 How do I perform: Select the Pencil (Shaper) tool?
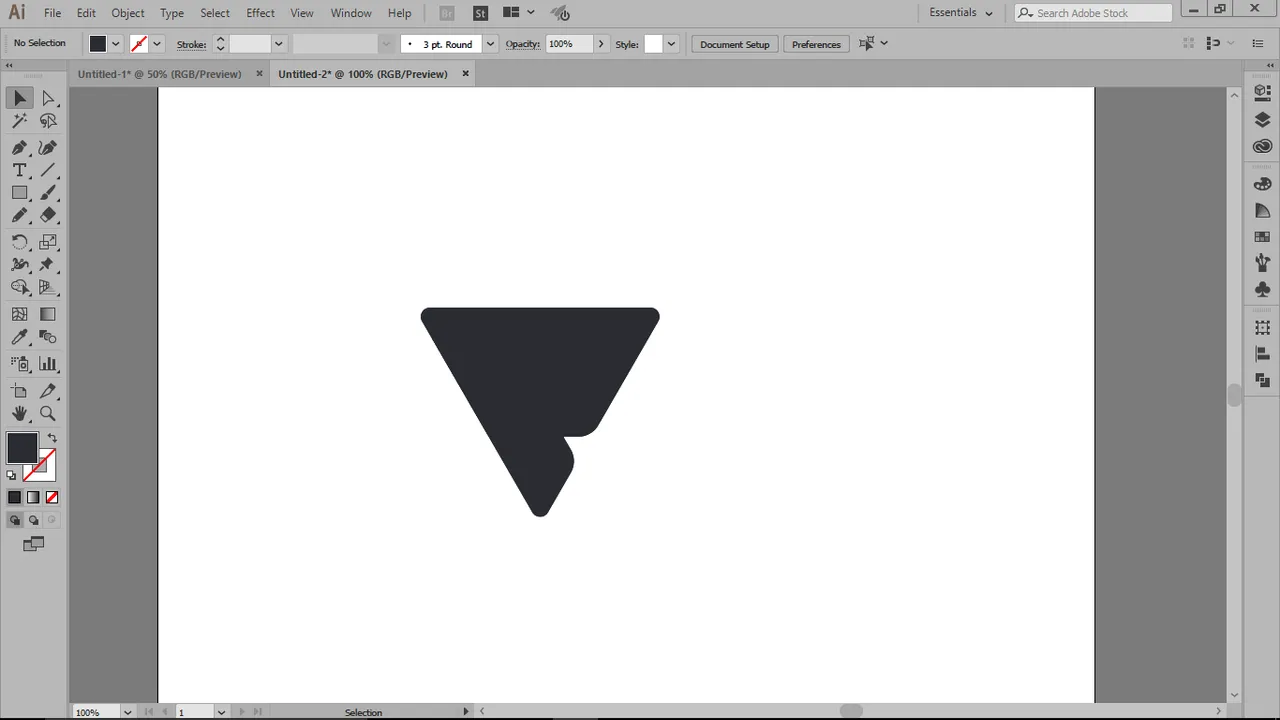(x=20, y=215)
